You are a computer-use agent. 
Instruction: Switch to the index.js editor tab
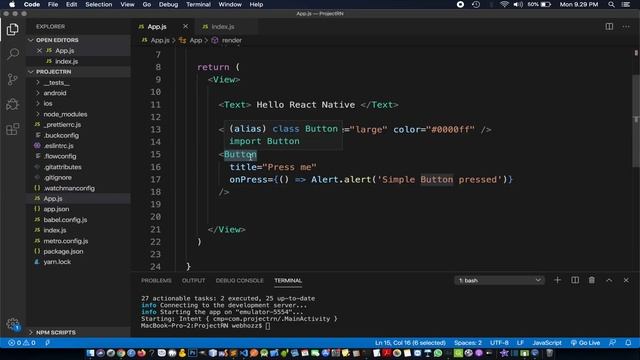[x=223, y=27]
